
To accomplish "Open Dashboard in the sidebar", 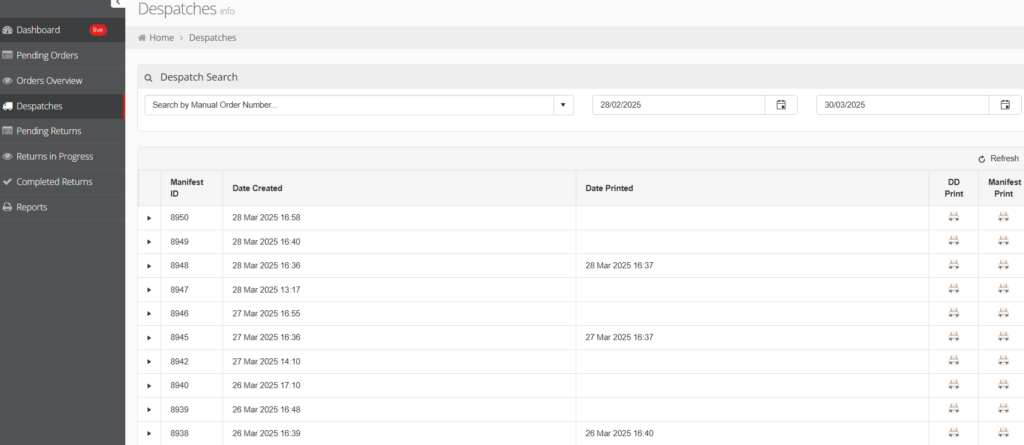I will (62, 30).
